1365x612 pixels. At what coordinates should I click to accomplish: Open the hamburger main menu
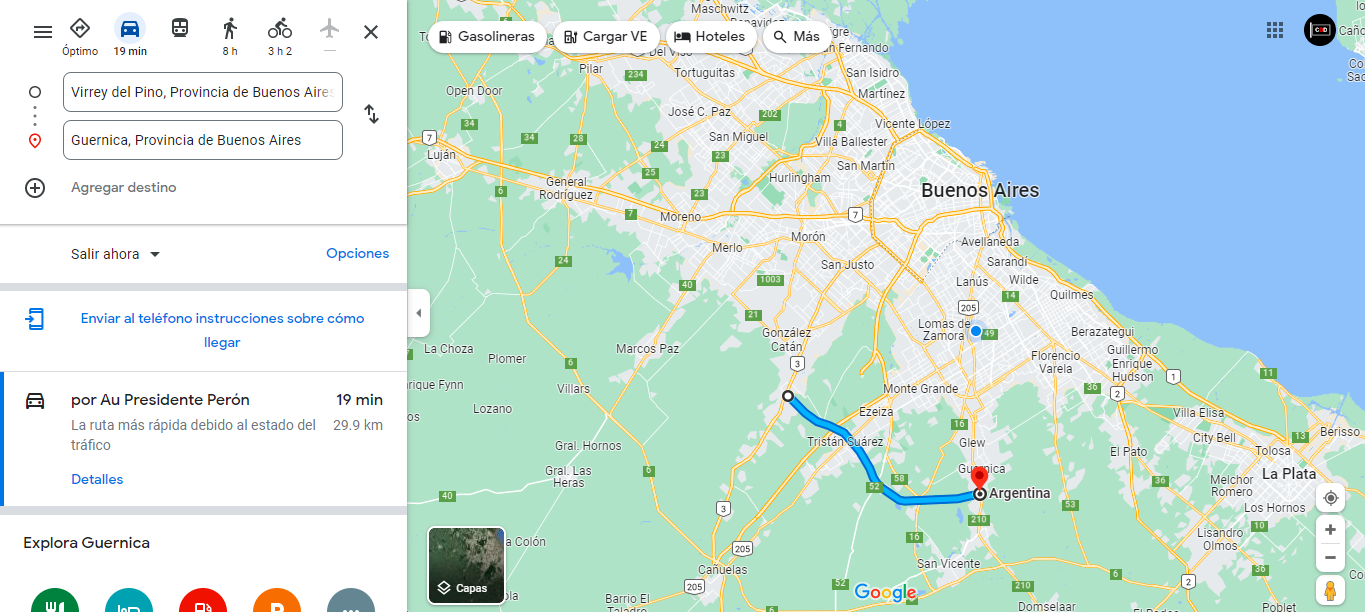(x=43, y=32)
